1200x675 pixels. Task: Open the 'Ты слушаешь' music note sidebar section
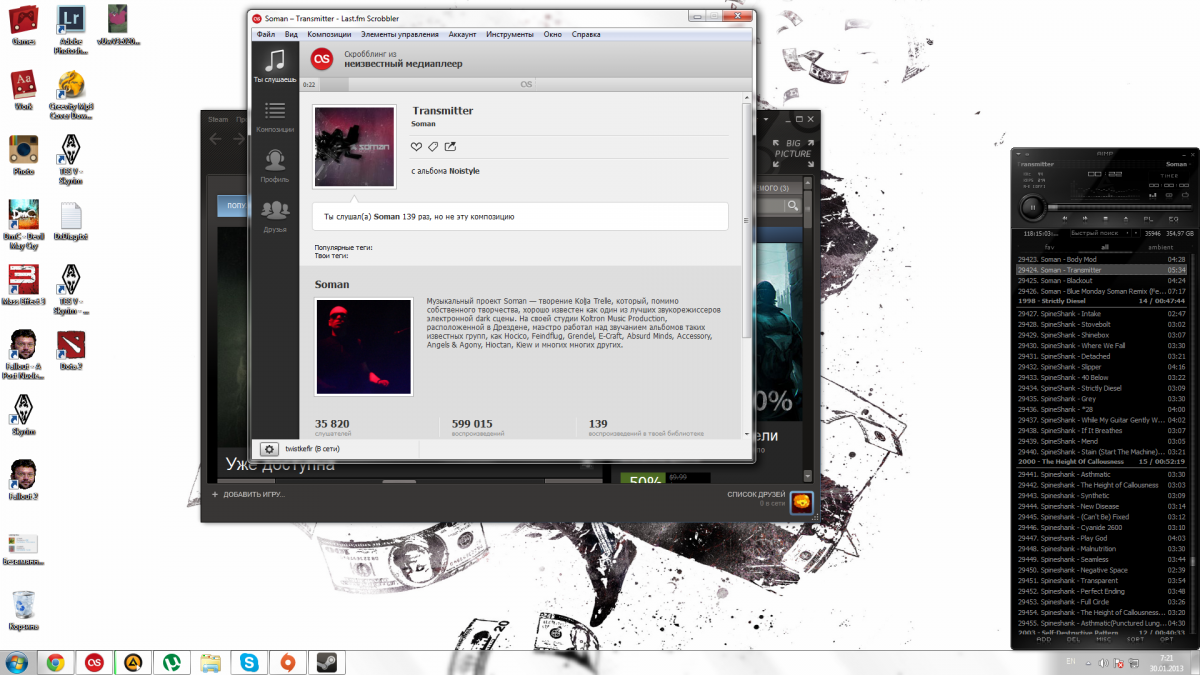point(274,66)
